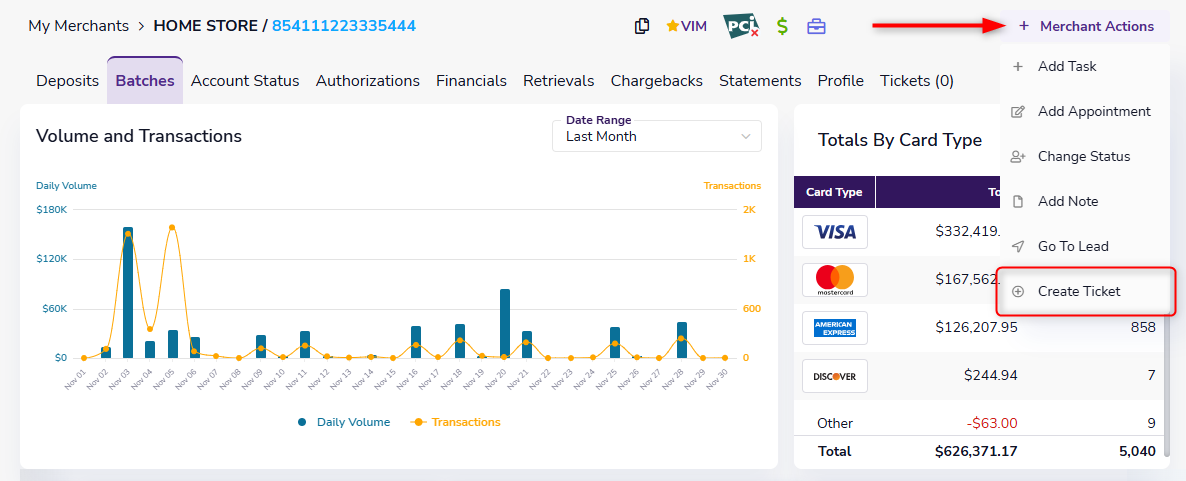The image size is (1186, 481).
Task: Click the VIM star icon
Action: pos(672,26)
